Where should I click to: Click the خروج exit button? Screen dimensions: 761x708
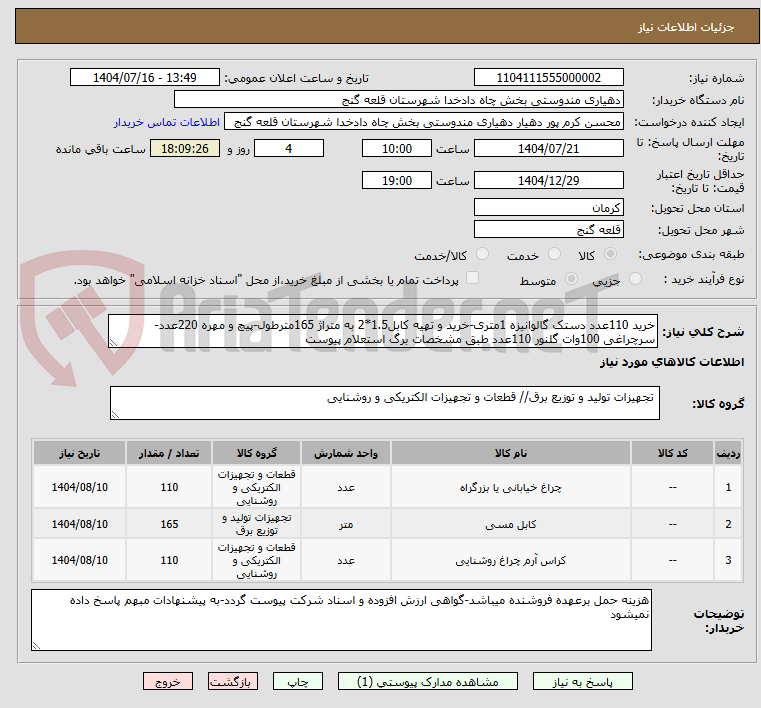167,682
